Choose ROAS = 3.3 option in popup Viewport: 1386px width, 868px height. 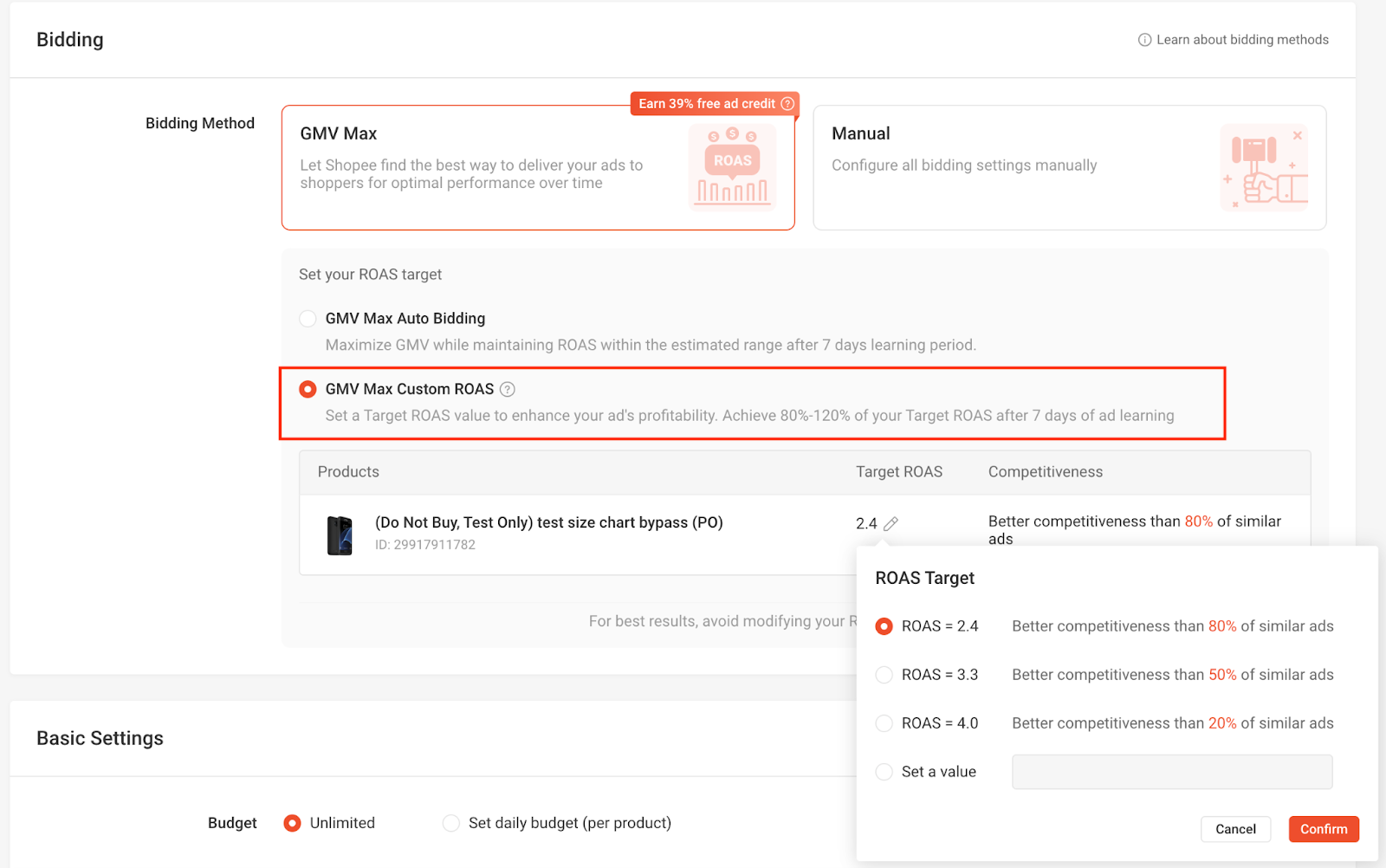tap(884, 675)
